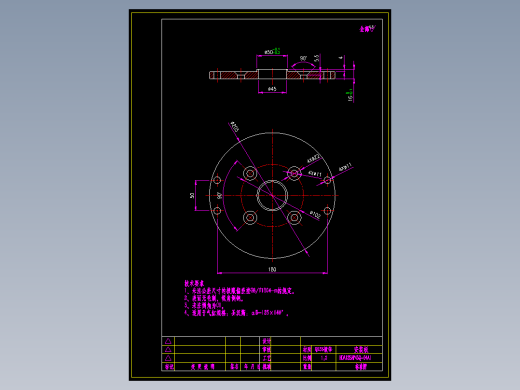Image resolution: width=520 pixels, height=390 pixels.
Task: Click the 4 thickness dimension label
Action: pos(341,58)
